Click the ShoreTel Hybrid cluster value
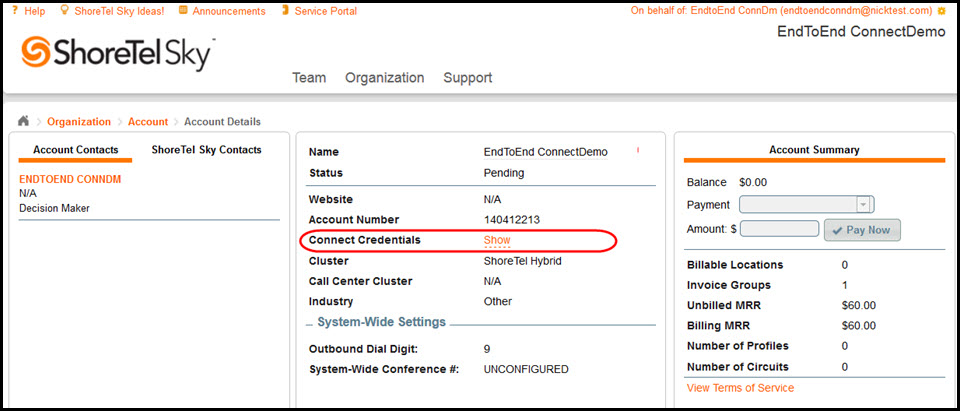This screenshot has width=960, height=411. click(x=522, y=261)
